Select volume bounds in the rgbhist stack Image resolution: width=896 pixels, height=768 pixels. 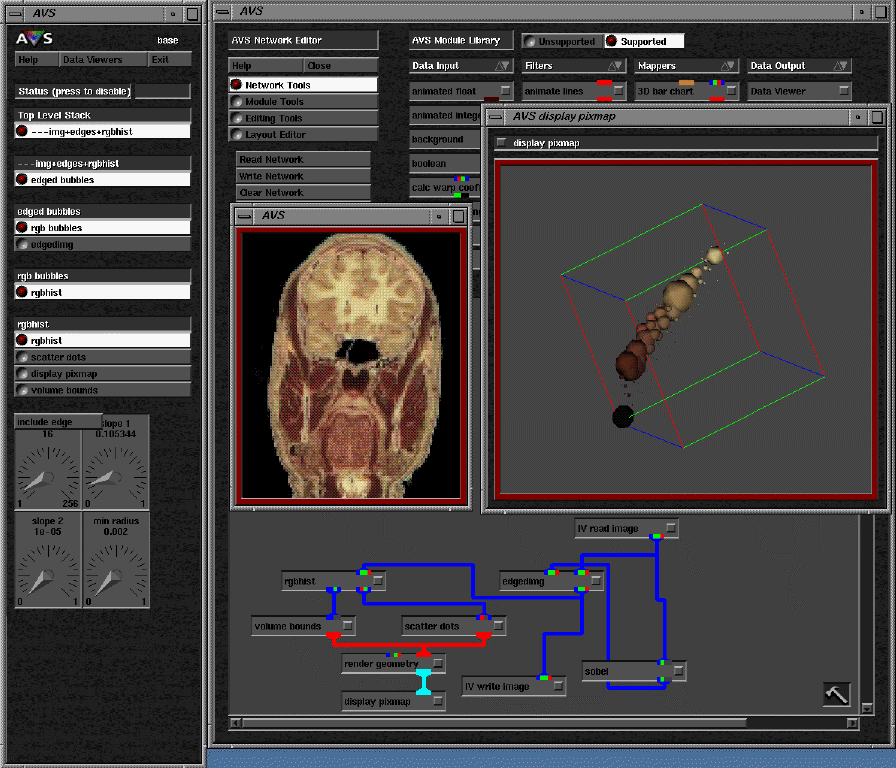pos(102,390)
